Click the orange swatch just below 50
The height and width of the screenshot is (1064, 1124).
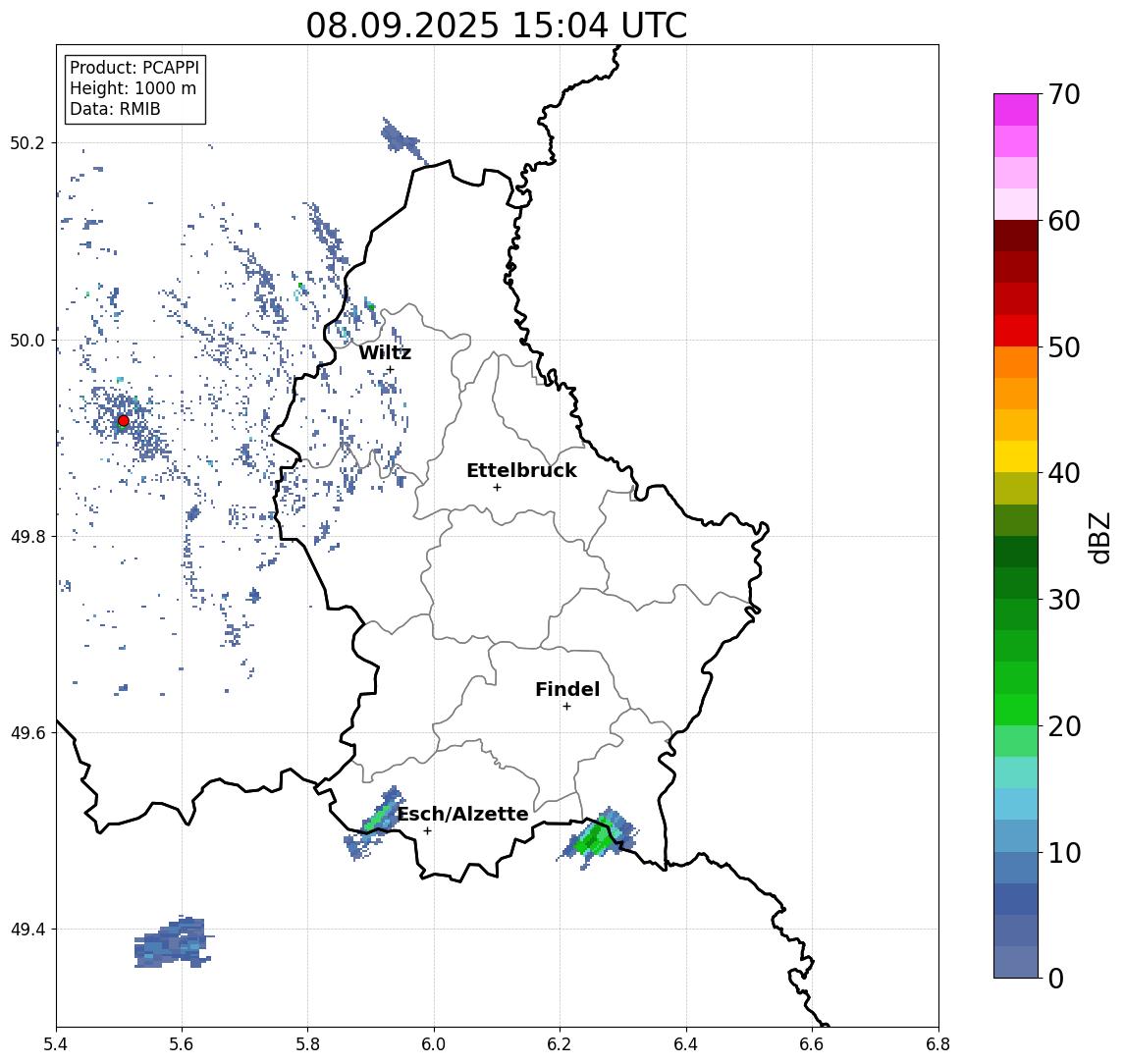pos(1016,362)
